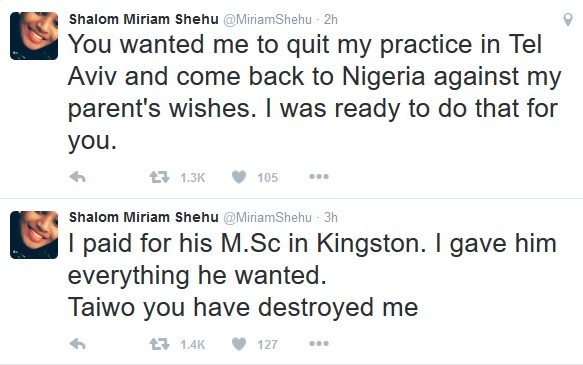Click reply arrow on Tel Aviv tweet
583x365 pixels.
(x=78, y=177)
